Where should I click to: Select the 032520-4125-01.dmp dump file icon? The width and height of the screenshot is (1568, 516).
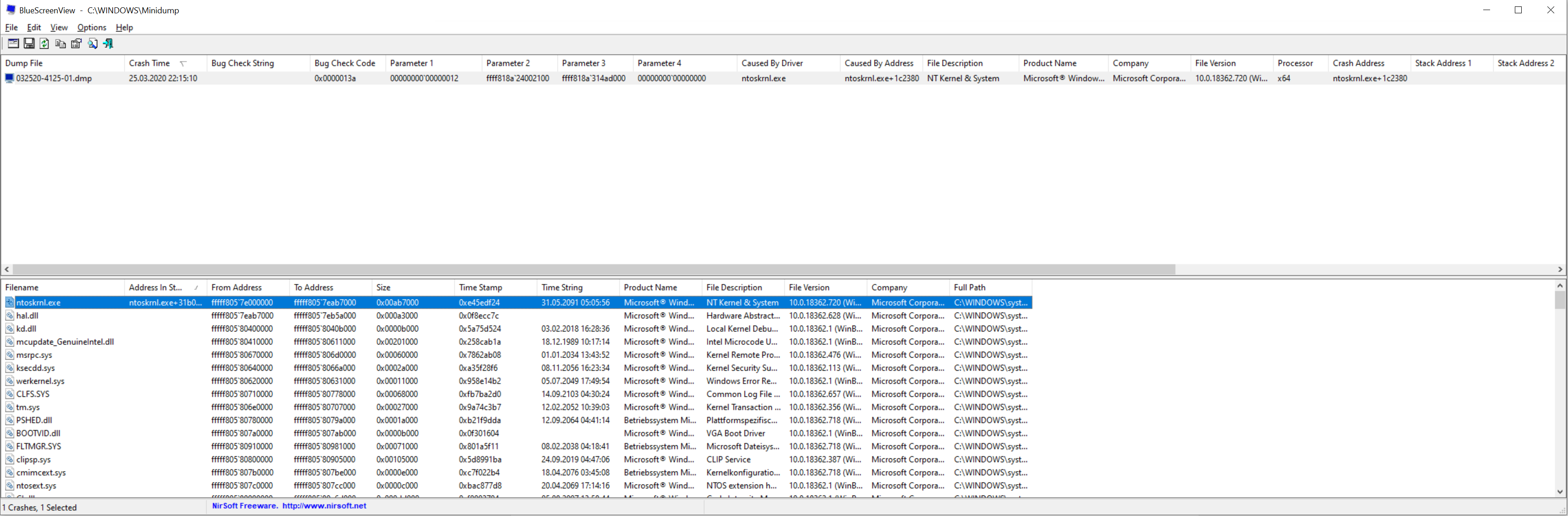(9, 78)
